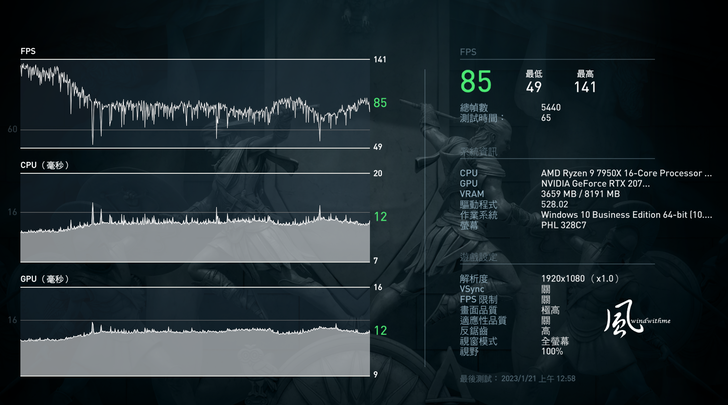Screen dimensions: 728x405
Task: Select the resolution value 1920x1080 (x1.0)
Action: pos(580,279)
